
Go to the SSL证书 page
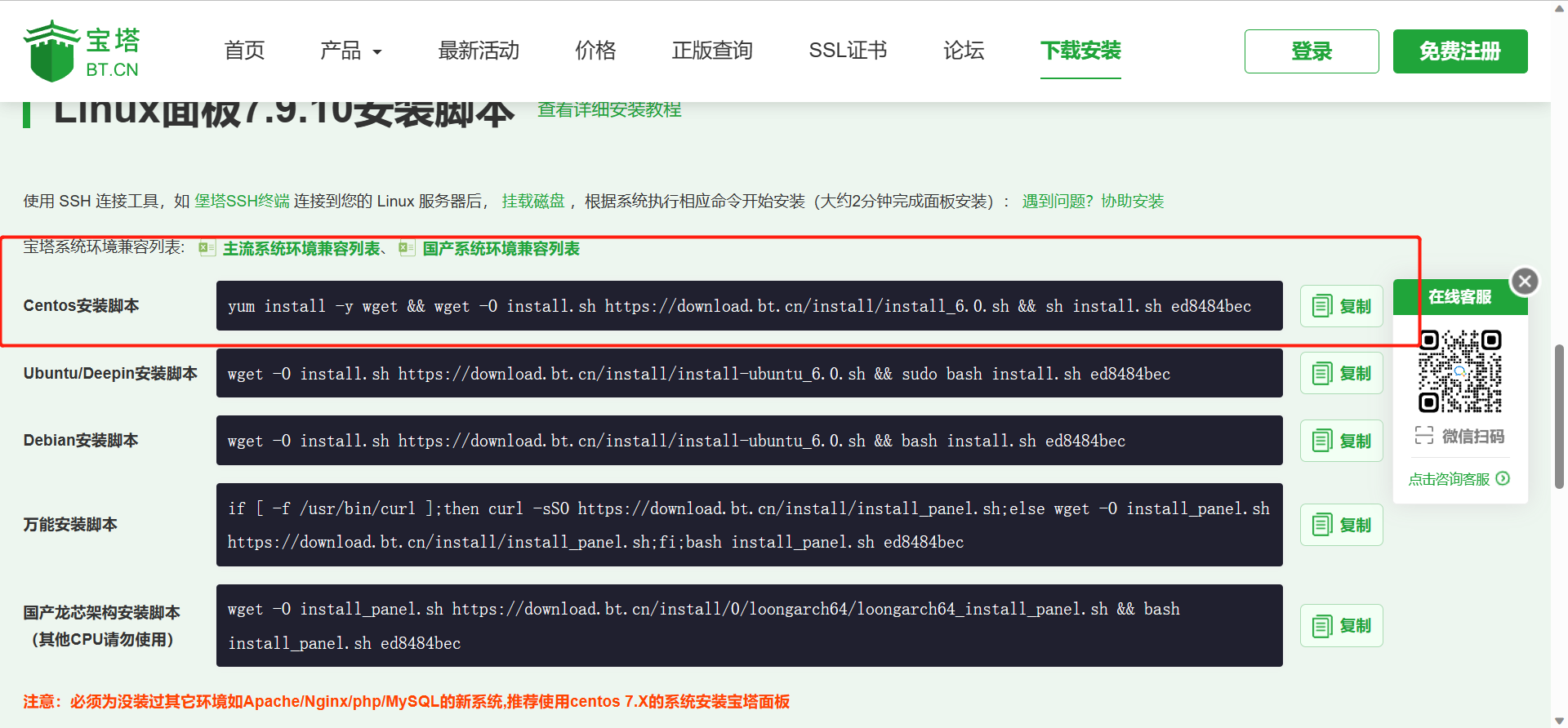847,51
